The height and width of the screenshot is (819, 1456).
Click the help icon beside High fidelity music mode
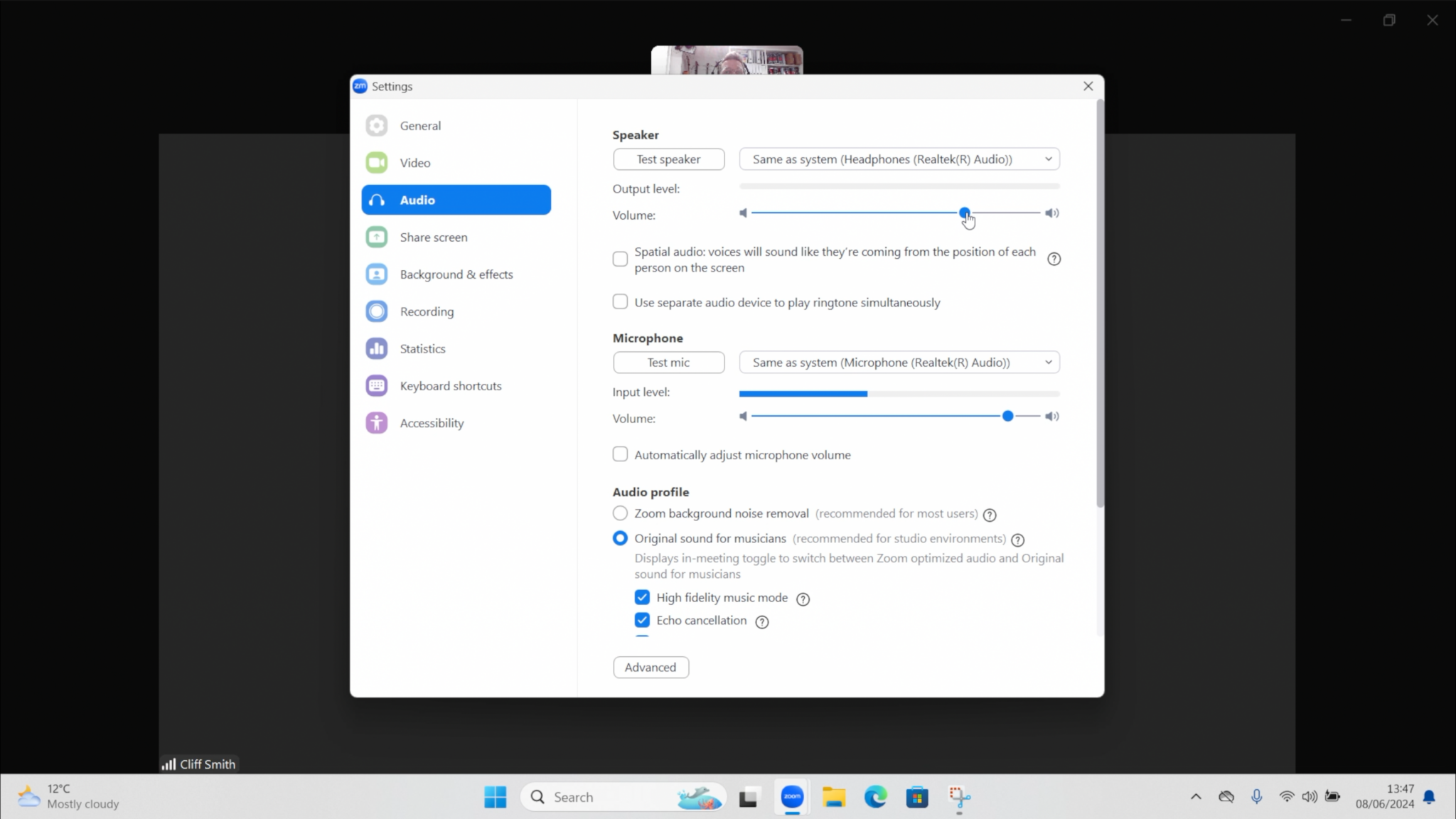tap(803, 599)
